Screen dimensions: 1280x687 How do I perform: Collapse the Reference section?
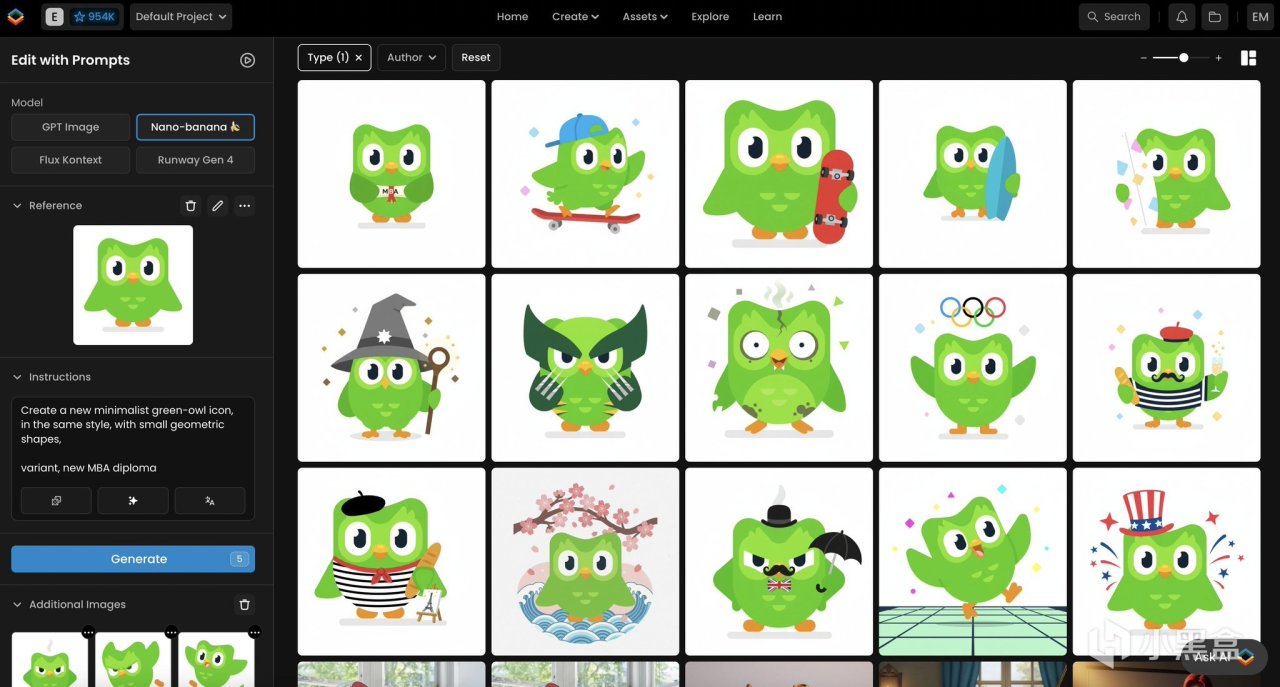pos(17,205)
